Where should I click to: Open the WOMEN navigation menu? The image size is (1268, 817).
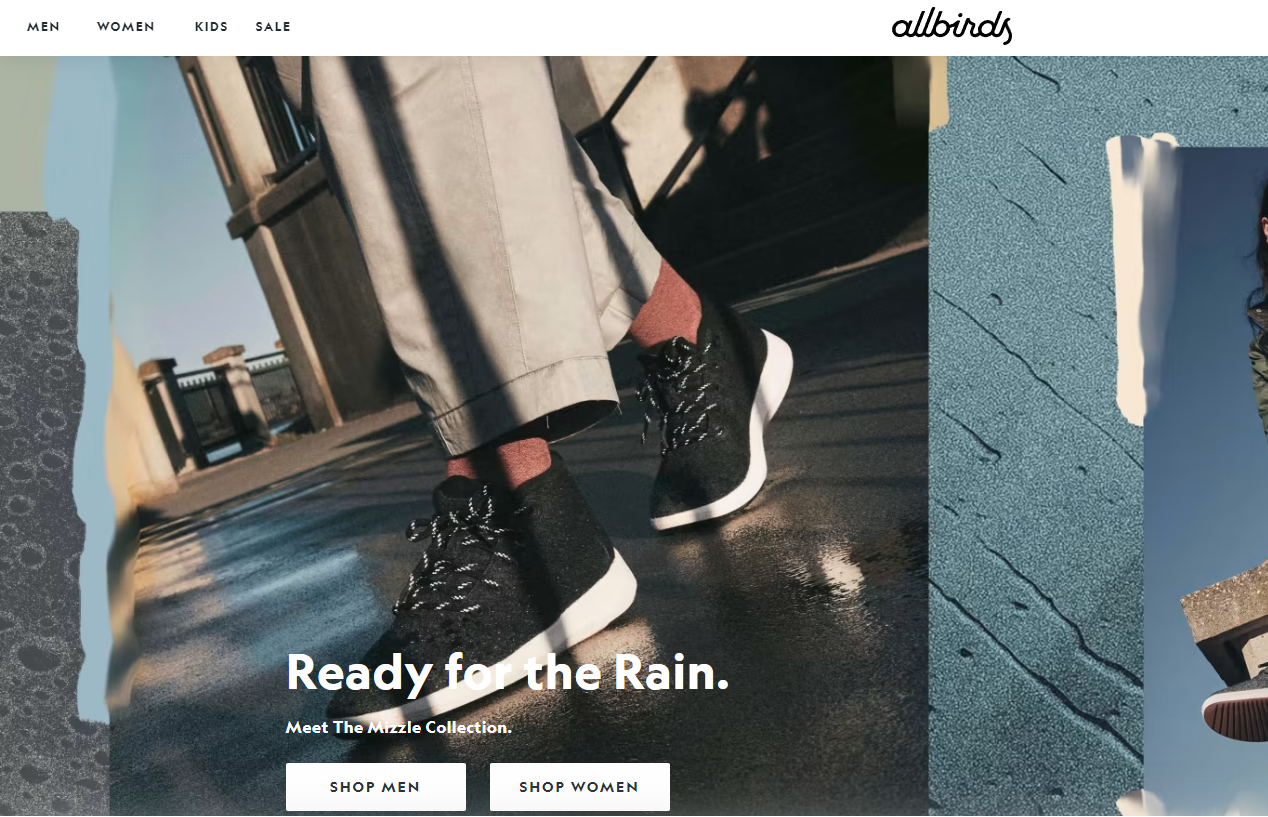pyautogui.click(x=126, y=27)
